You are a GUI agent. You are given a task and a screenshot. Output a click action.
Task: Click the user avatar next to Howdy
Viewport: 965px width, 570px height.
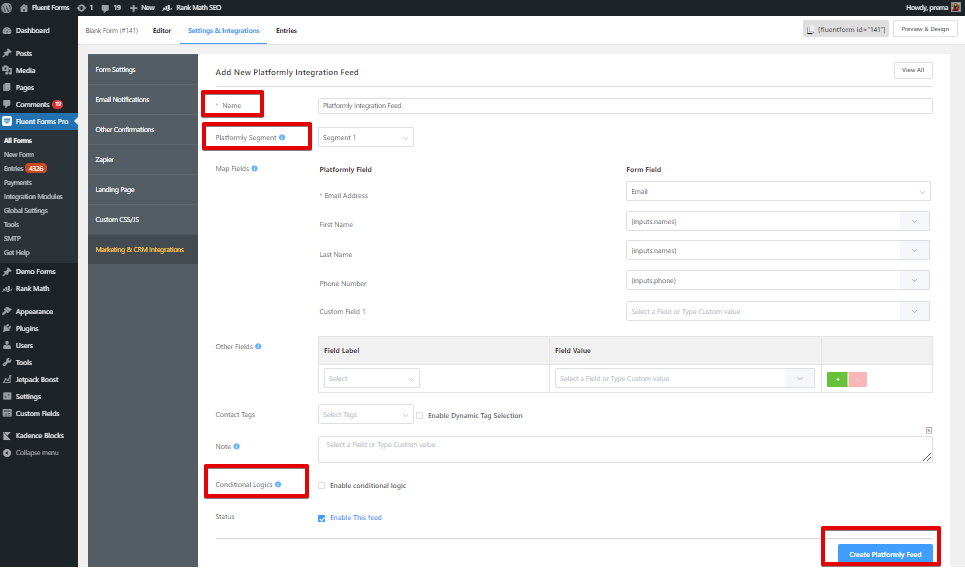tap(956, 7)
